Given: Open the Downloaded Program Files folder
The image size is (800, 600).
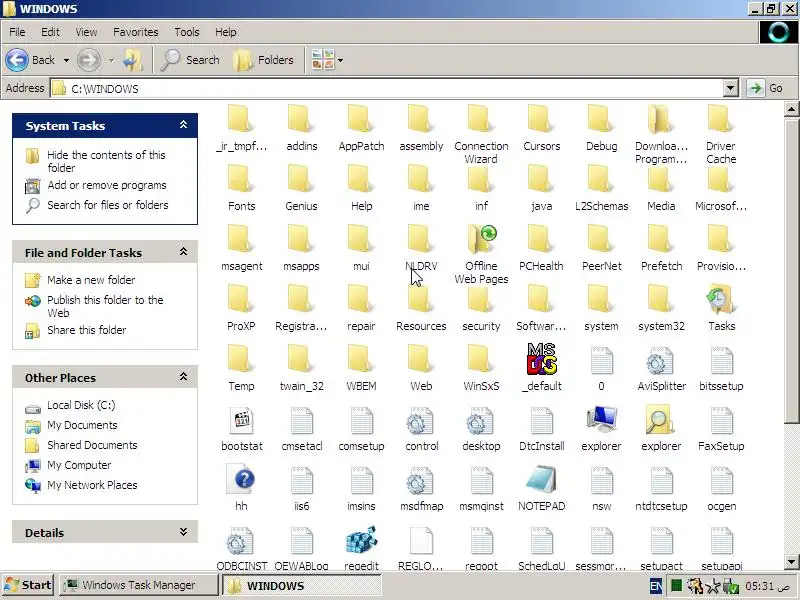Looking at the screenshot, I should pyautogui.click(x=661, y=120).
